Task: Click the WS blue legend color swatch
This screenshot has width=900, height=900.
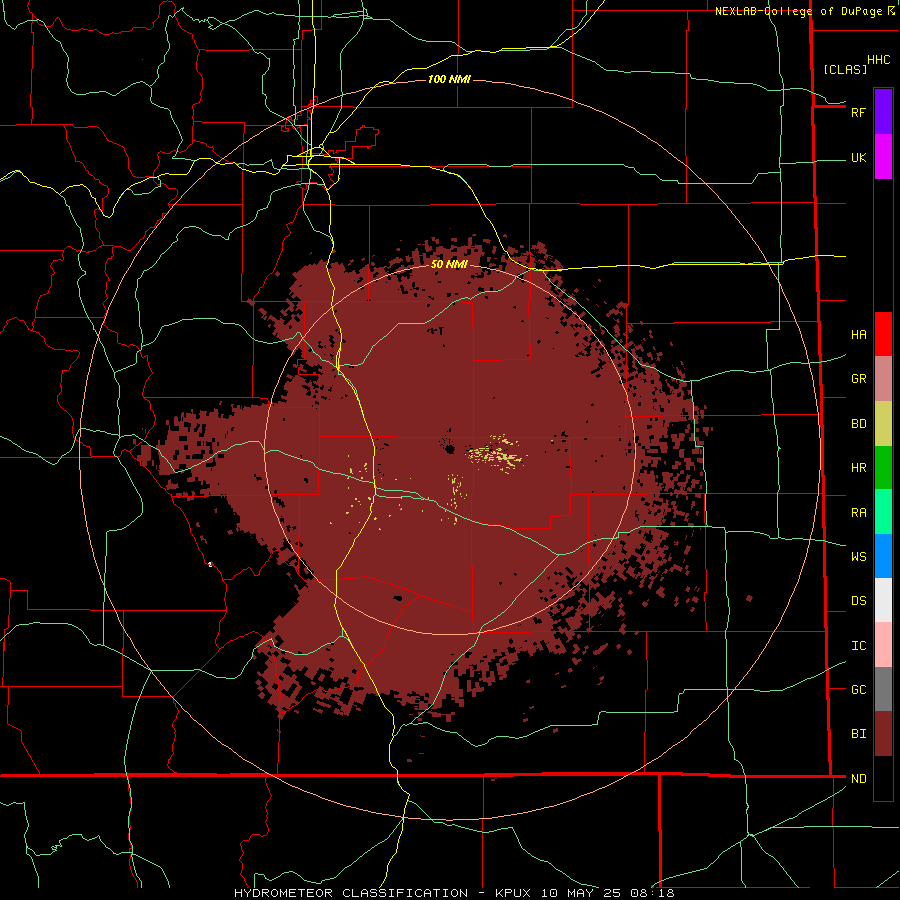Action: click(883, 556)
